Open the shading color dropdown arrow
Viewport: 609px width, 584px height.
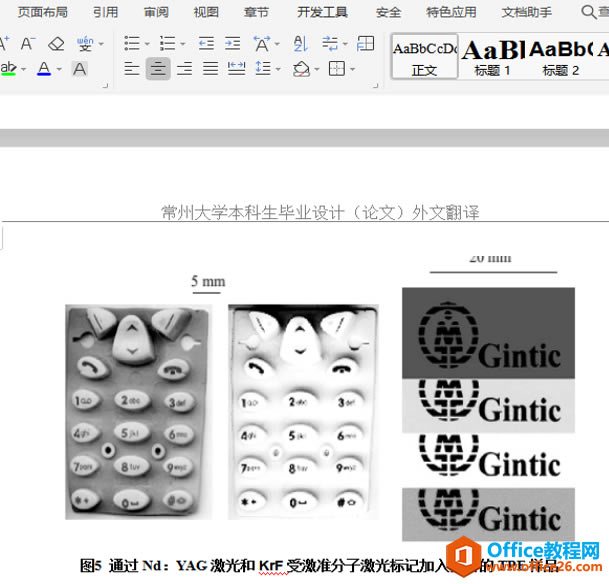click(x=317, y=70)
